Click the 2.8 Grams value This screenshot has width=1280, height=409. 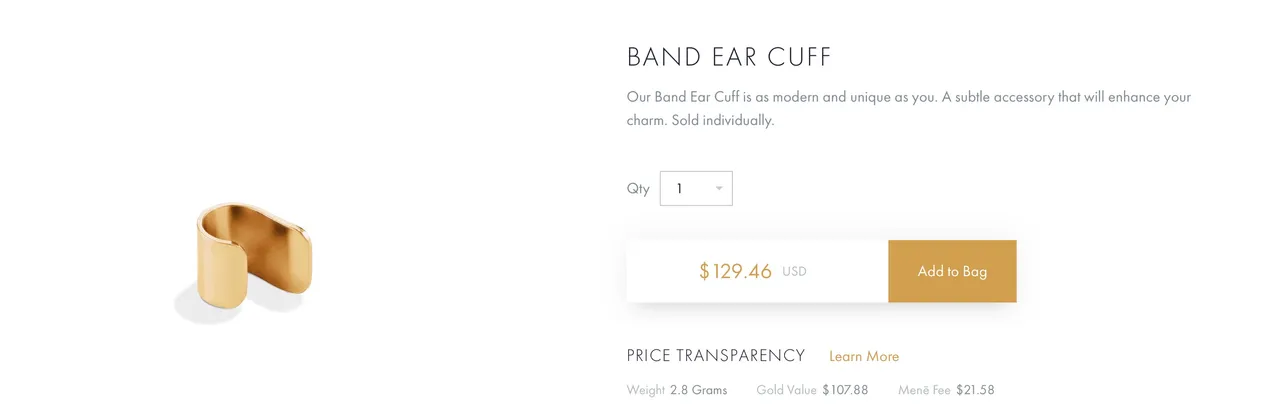coord(699,390)
